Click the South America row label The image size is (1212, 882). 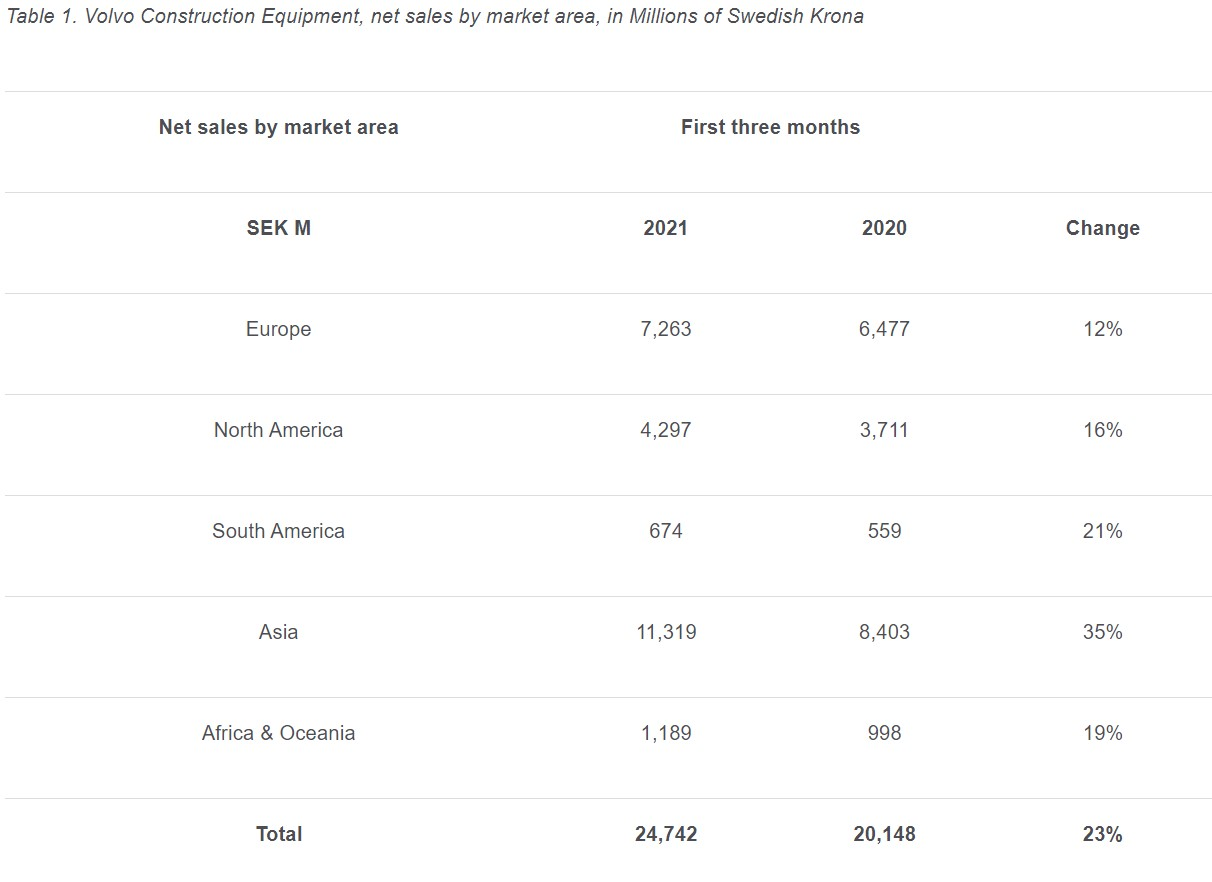click(x=278, y=531)
